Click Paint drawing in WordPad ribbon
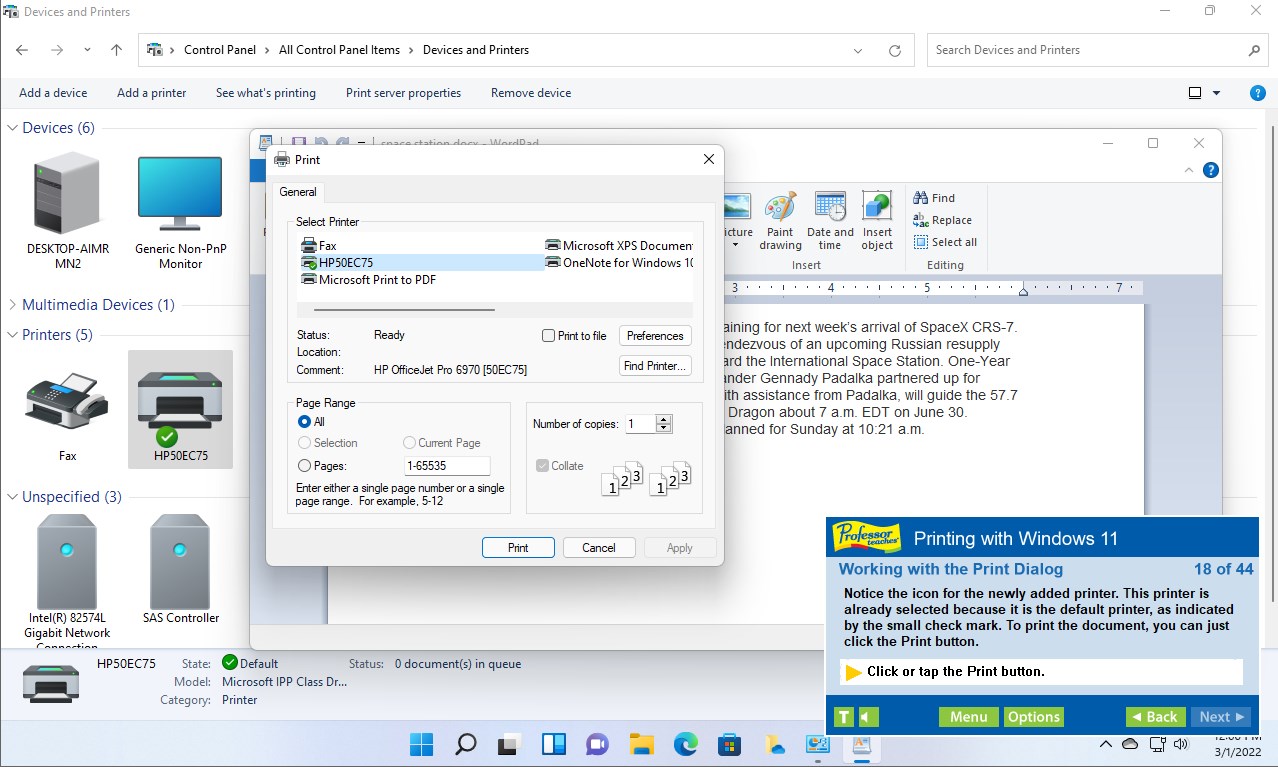 tap(780, 222)
